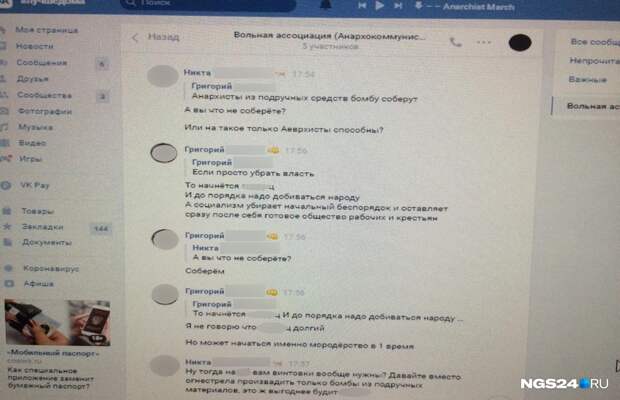Select Важные messages filter

pyautogui.click(x=587, y=79)
